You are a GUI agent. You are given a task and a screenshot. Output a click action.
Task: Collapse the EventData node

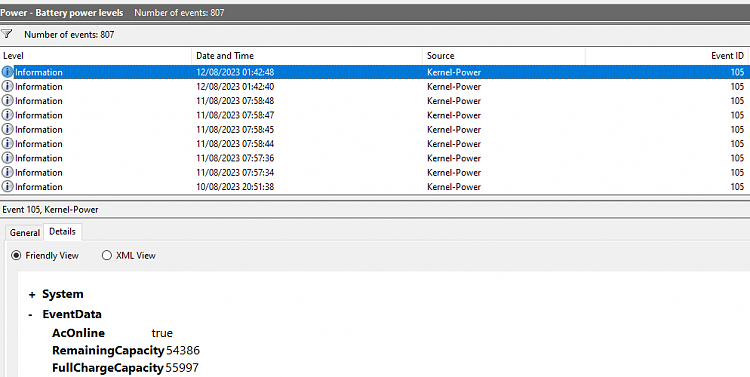31,315
